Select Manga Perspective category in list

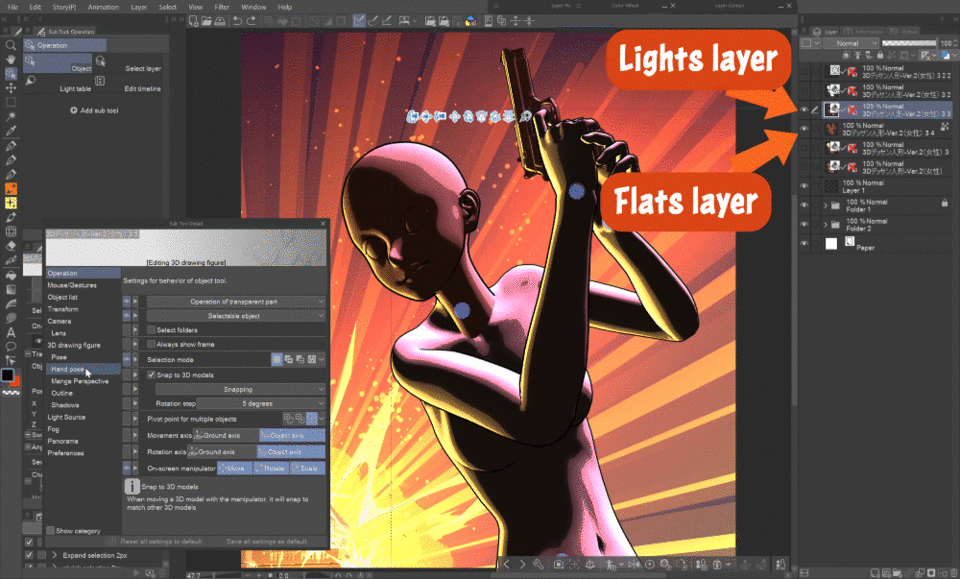point(80,381)
